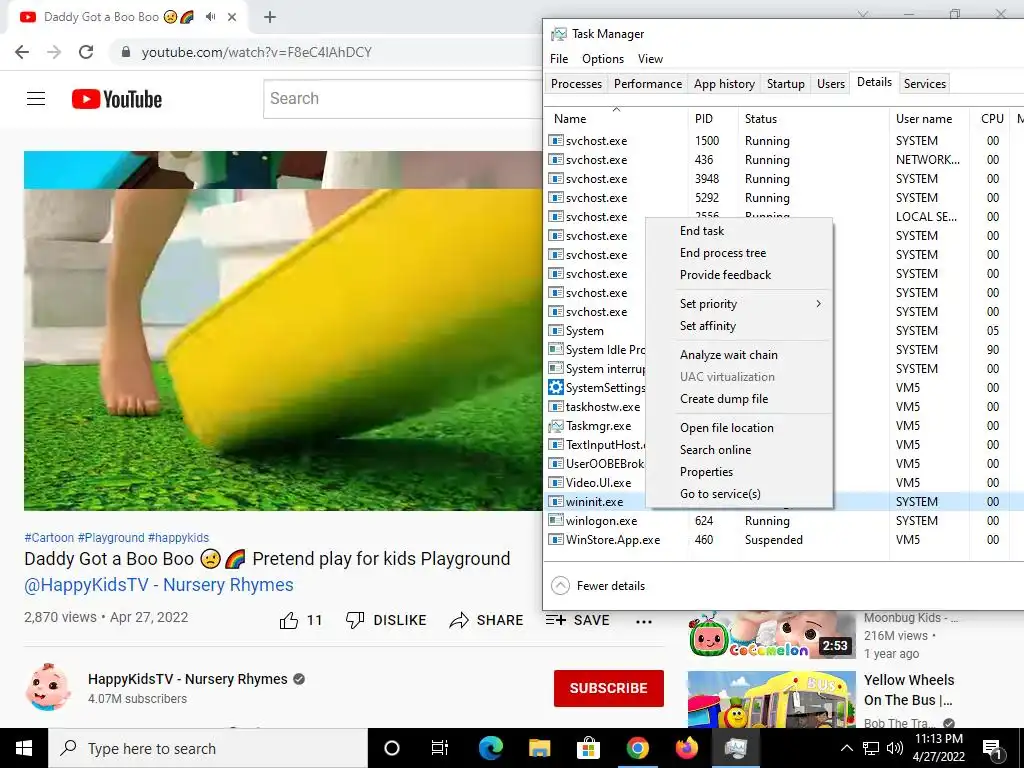Switch to Startup tab
Screen dimensions: 1024x768
click(x=786, y=84)
